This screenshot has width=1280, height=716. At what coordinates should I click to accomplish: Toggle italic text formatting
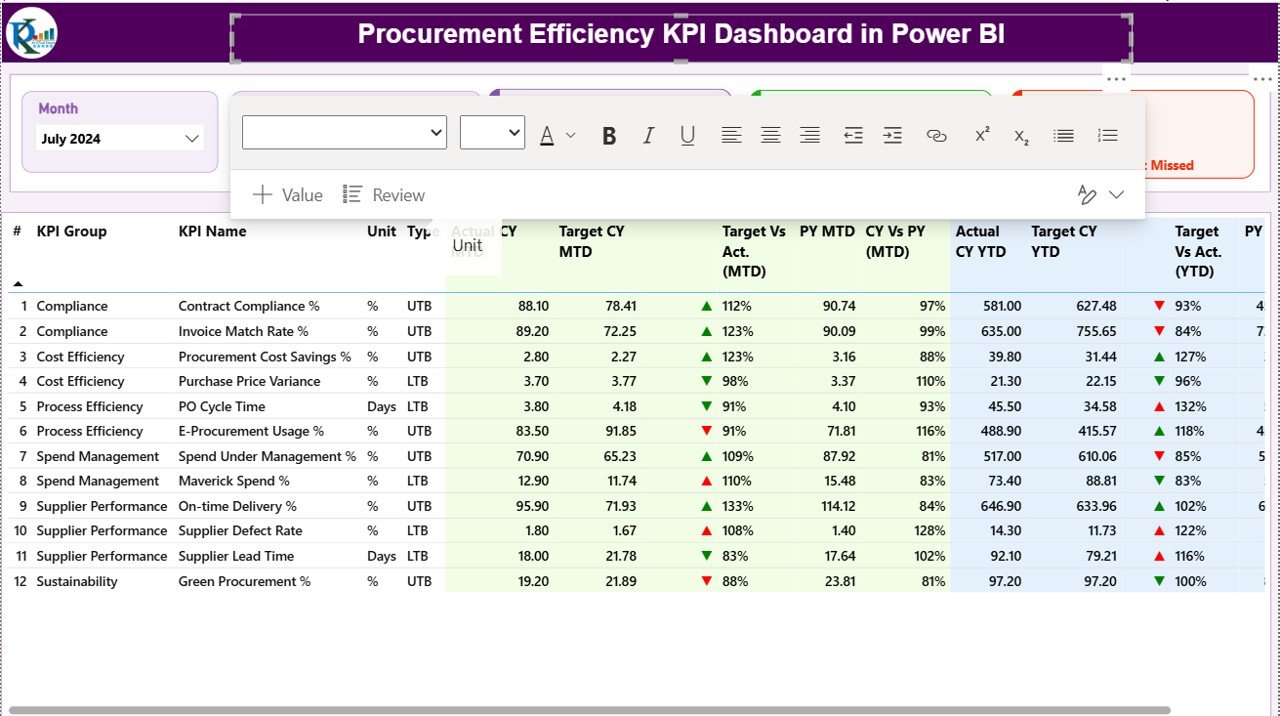click(x=648, y=136)
